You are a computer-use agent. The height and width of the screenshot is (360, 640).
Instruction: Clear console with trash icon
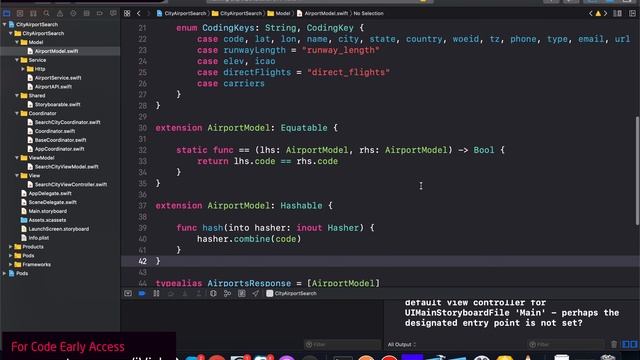pos(614,344)
